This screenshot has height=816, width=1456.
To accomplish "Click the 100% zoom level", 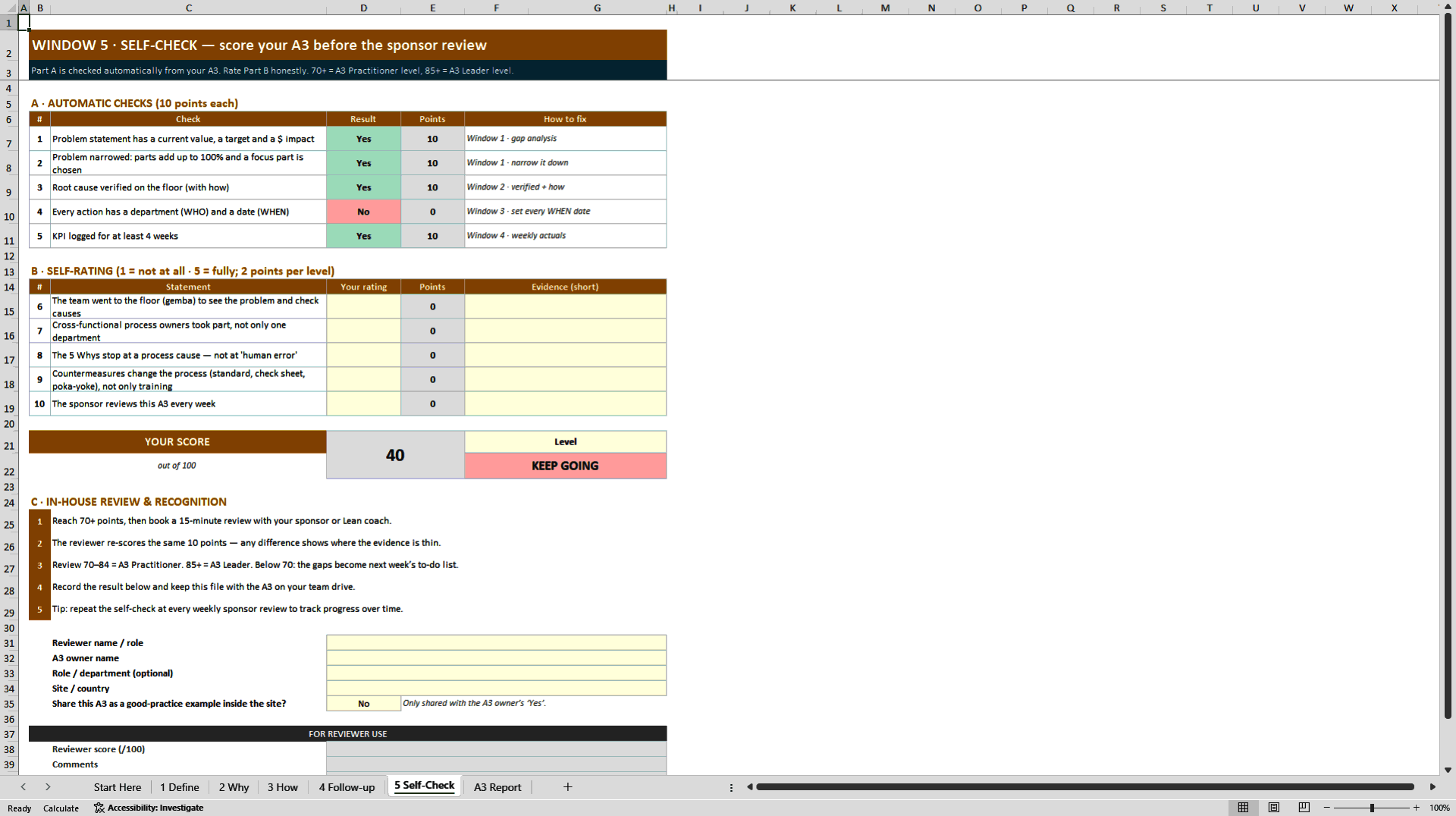I will (x=1439, y=808).
